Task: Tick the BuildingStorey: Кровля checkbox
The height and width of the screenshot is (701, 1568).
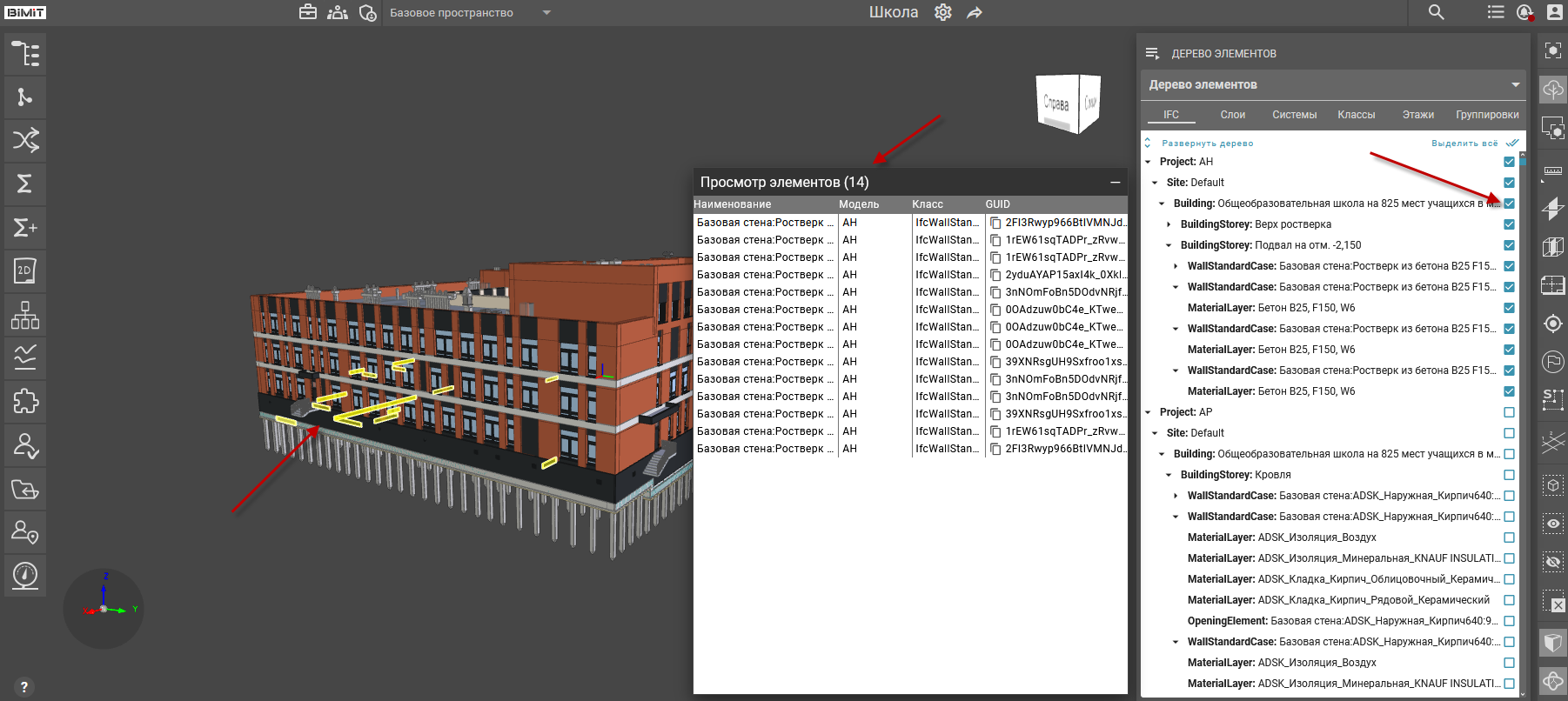Action: pyautogui.click(x=1509, y=475)
